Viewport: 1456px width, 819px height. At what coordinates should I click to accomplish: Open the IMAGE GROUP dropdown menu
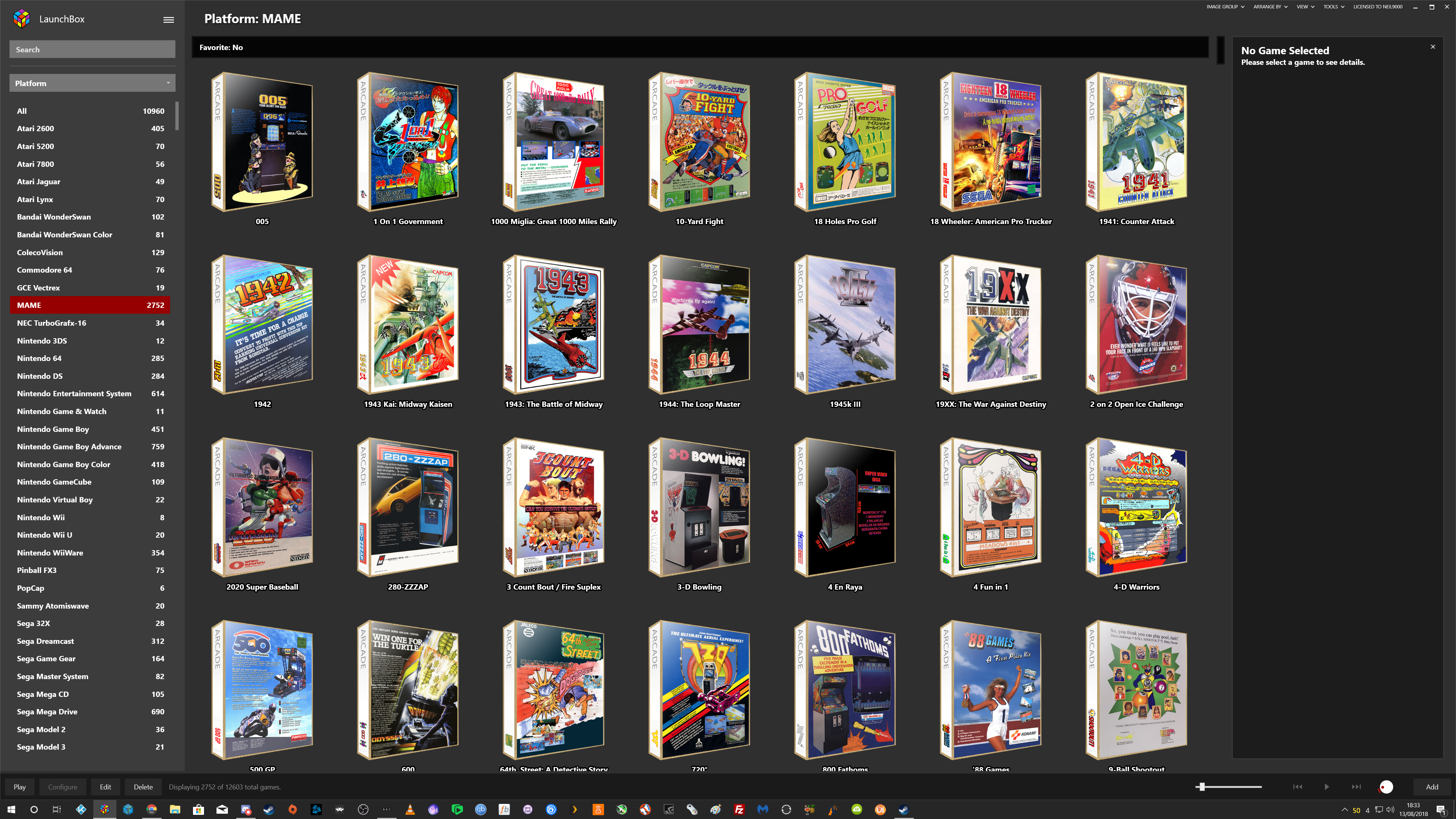click(x=1225, y=7)
